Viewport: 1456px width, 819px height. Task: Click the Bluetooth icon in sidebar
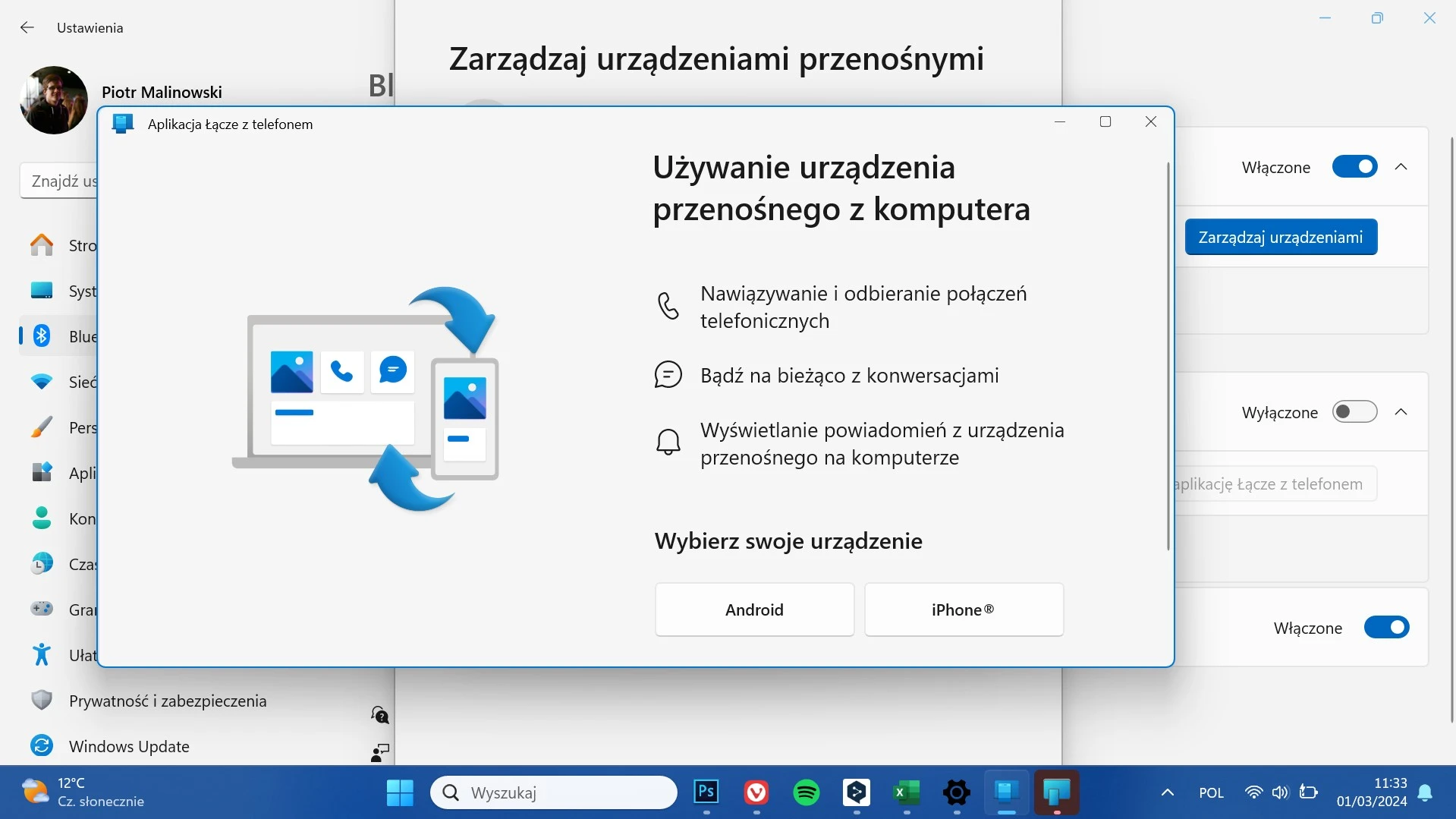point(42,336)
